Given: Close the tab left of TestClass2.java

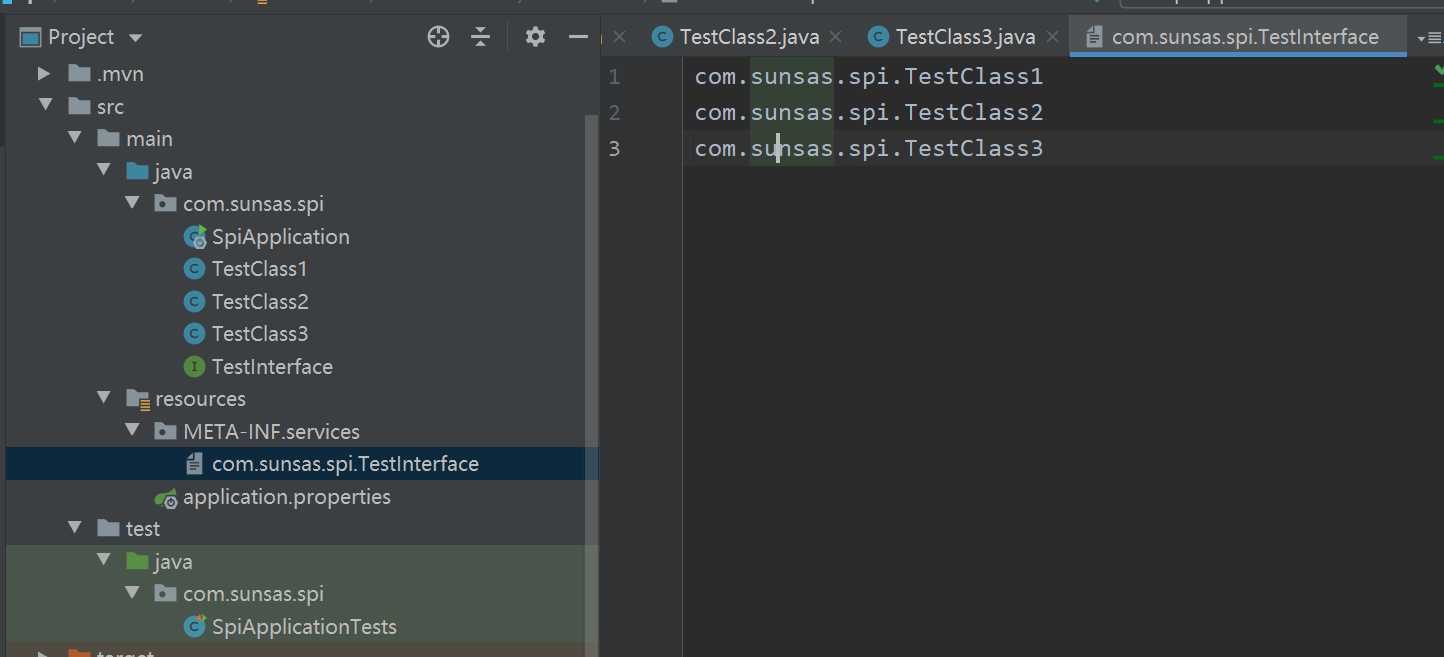Looking at the screenshot, I should click(x=619, y=37).
